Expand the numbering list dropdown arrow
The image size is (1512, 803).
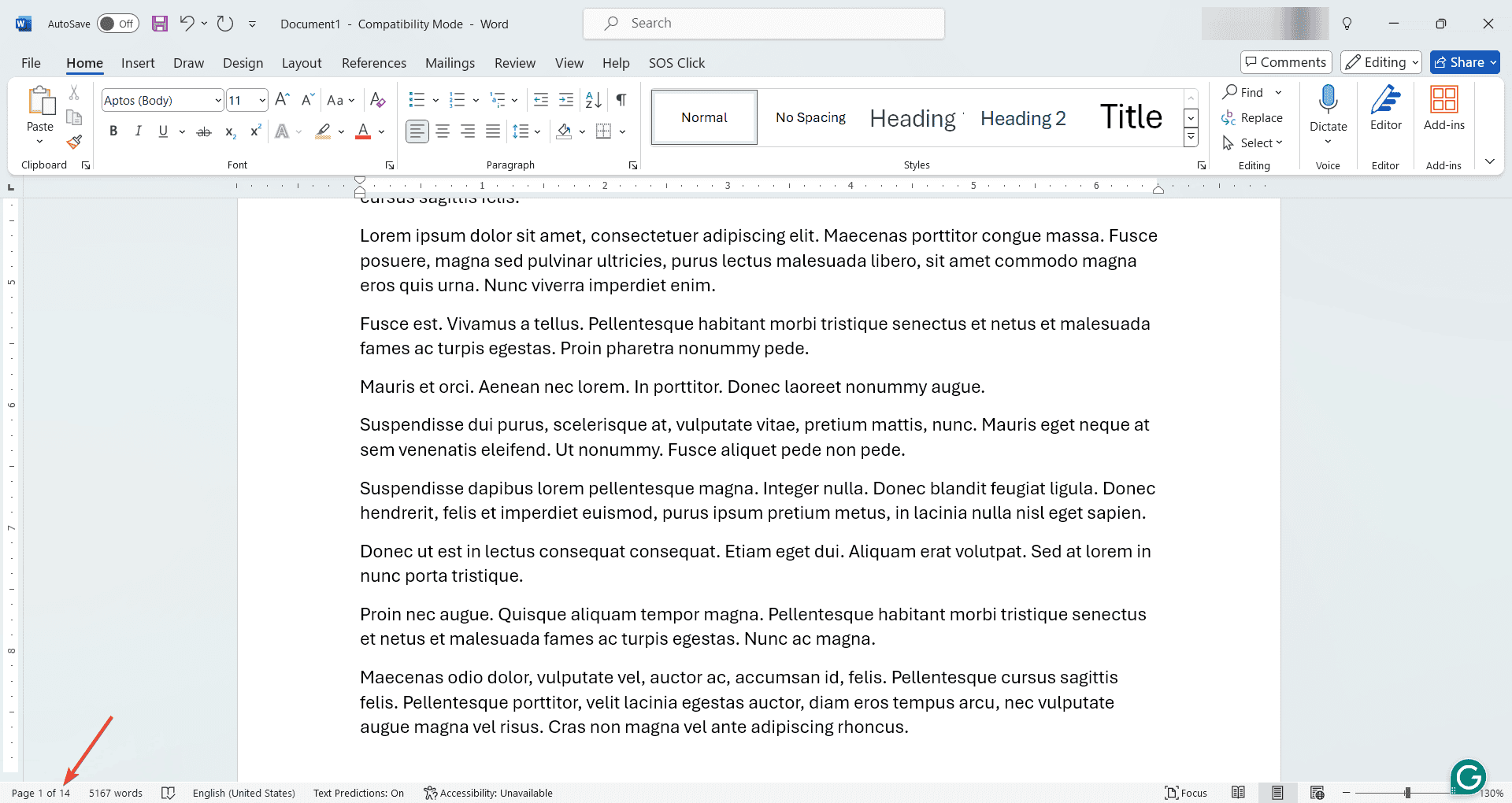(476, 100)
